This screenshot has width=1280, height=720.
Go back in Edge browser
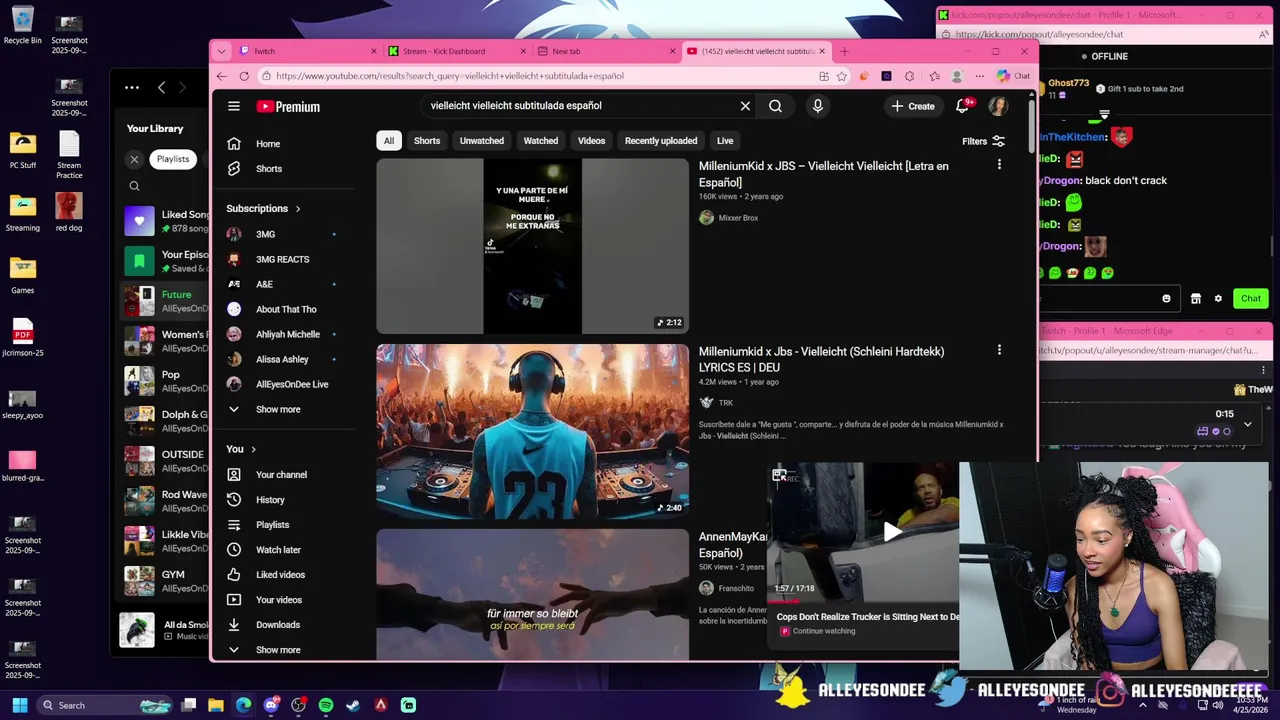click(221, 76)
